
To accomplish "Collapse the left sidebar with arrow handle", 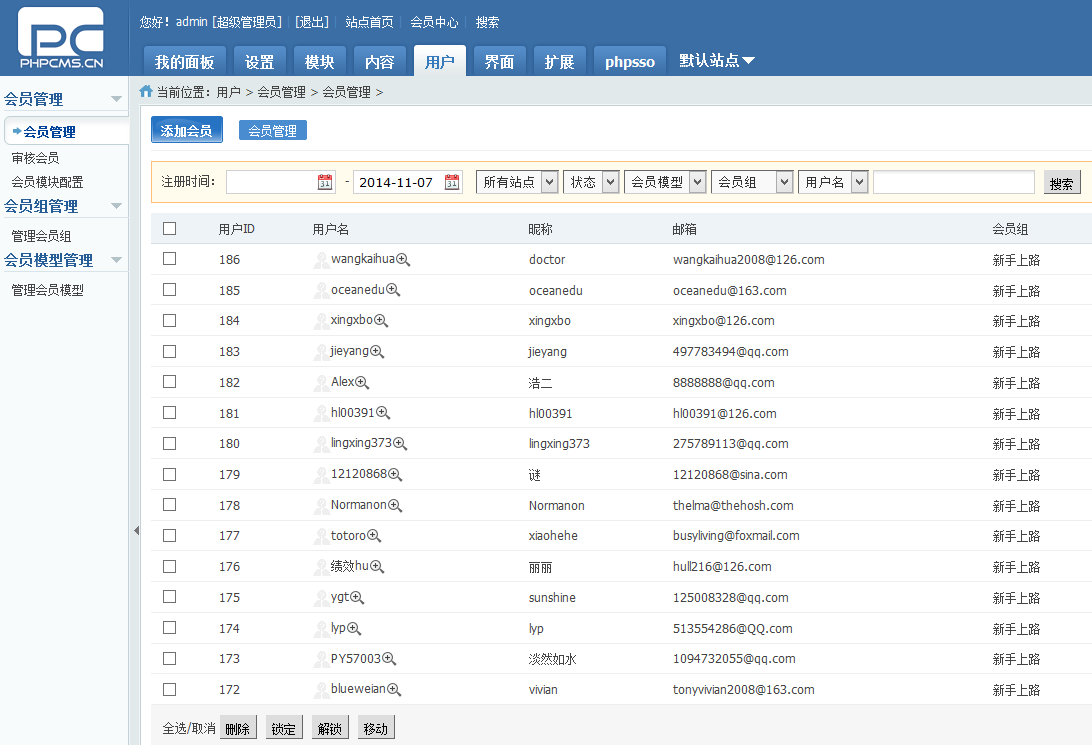I will [136, 531].
